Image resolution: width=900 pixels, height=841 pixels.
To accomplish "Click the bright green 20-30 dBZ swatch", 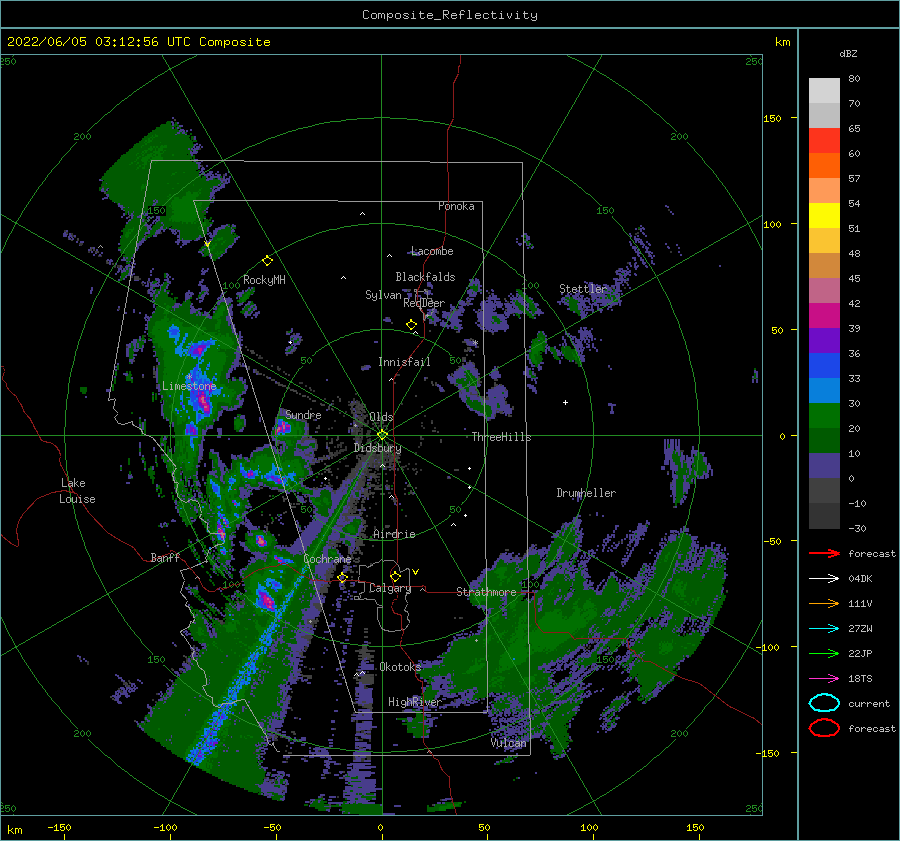I will 824,416.
